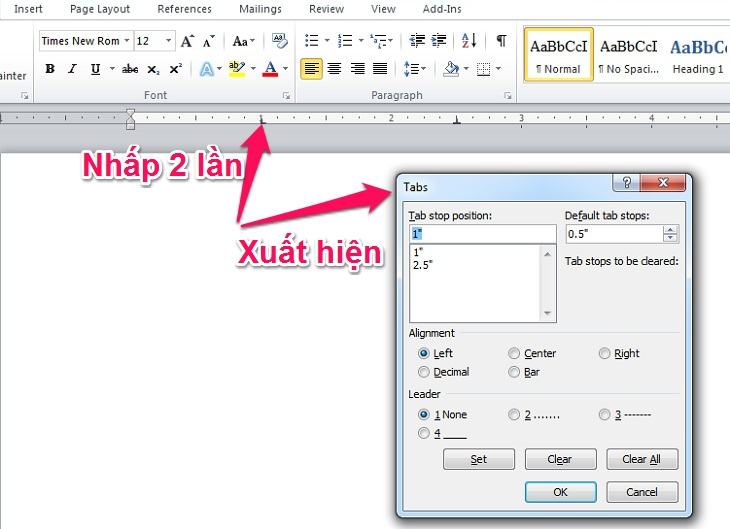
Task: Open the Add-Ins tab
Action: coord(442,9)
